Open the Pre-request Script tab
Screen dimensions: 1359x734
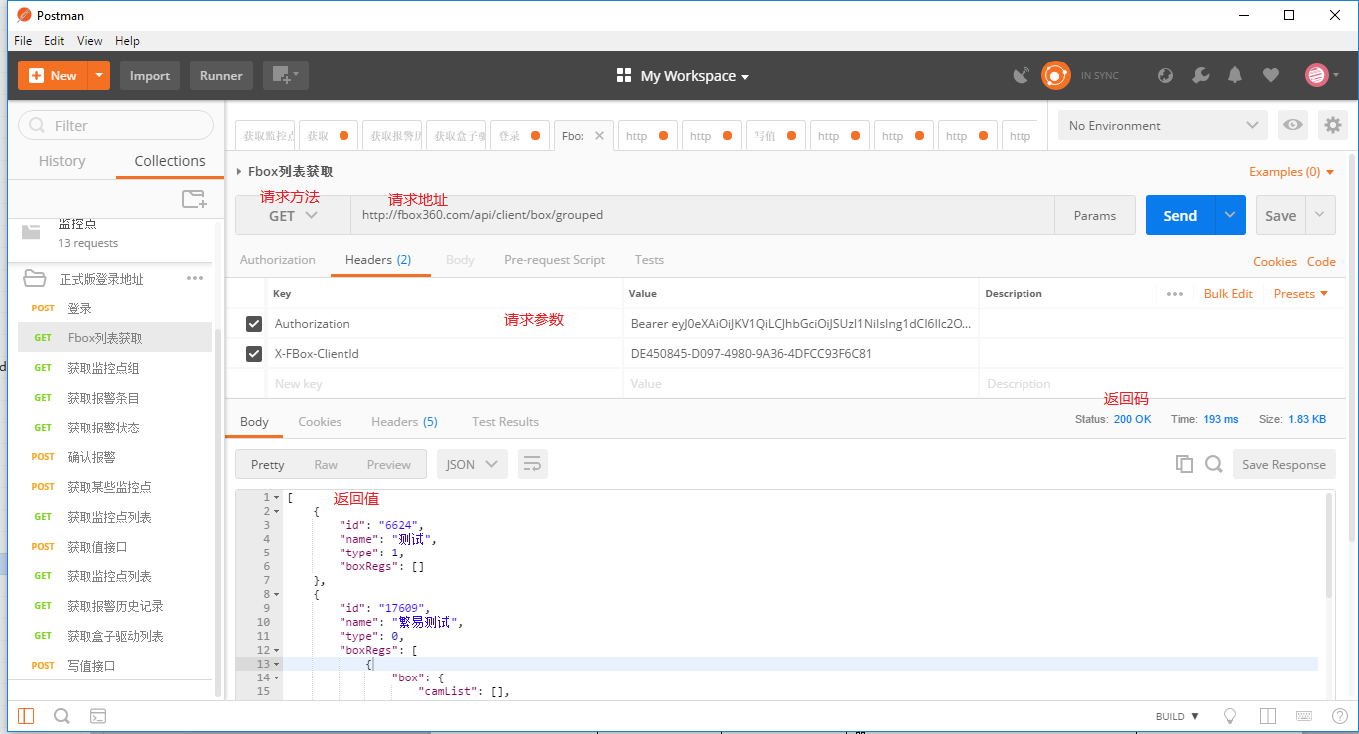(x=554, y=260)
